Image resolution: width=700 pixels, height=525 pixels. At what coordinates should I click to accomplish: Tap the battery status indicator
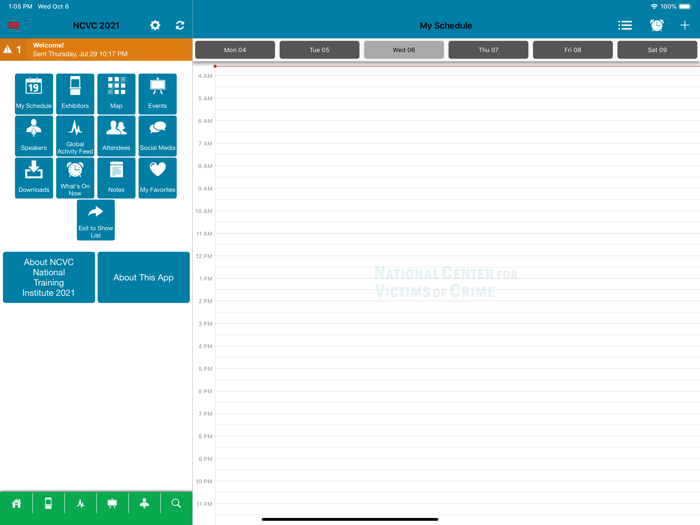pos(685,7)
